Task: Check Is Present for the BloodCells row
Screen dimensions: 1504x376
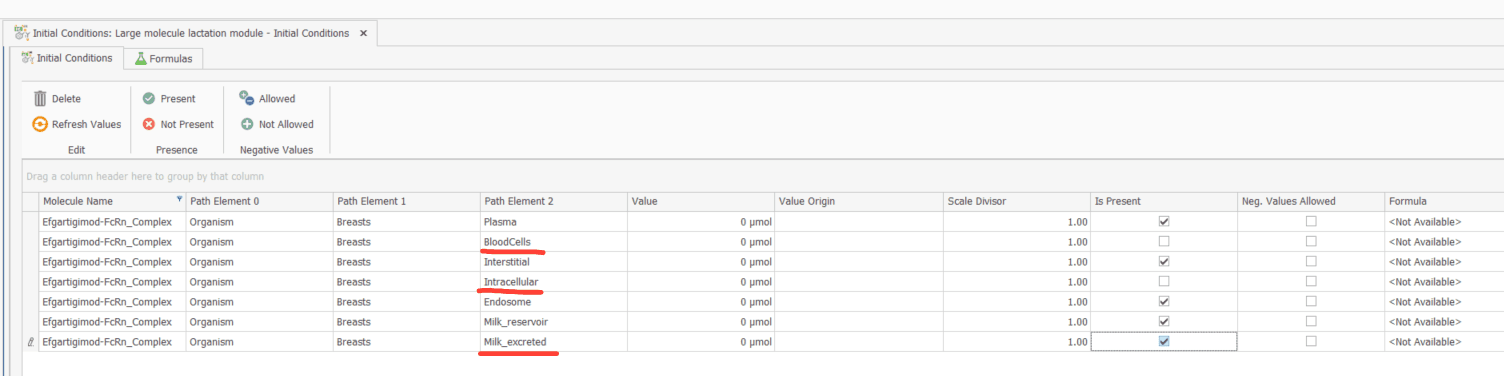Action: 1163,241
